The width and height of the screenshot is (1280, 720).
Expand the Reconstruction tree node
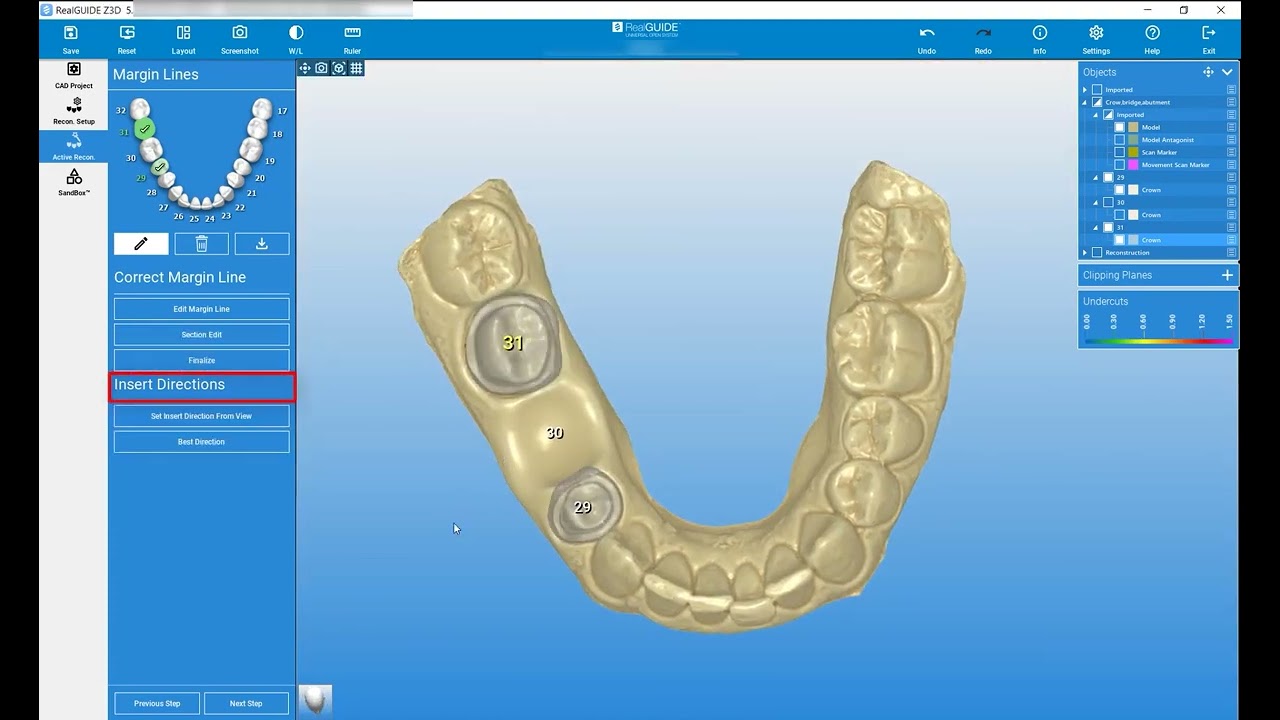(1085, 253)
